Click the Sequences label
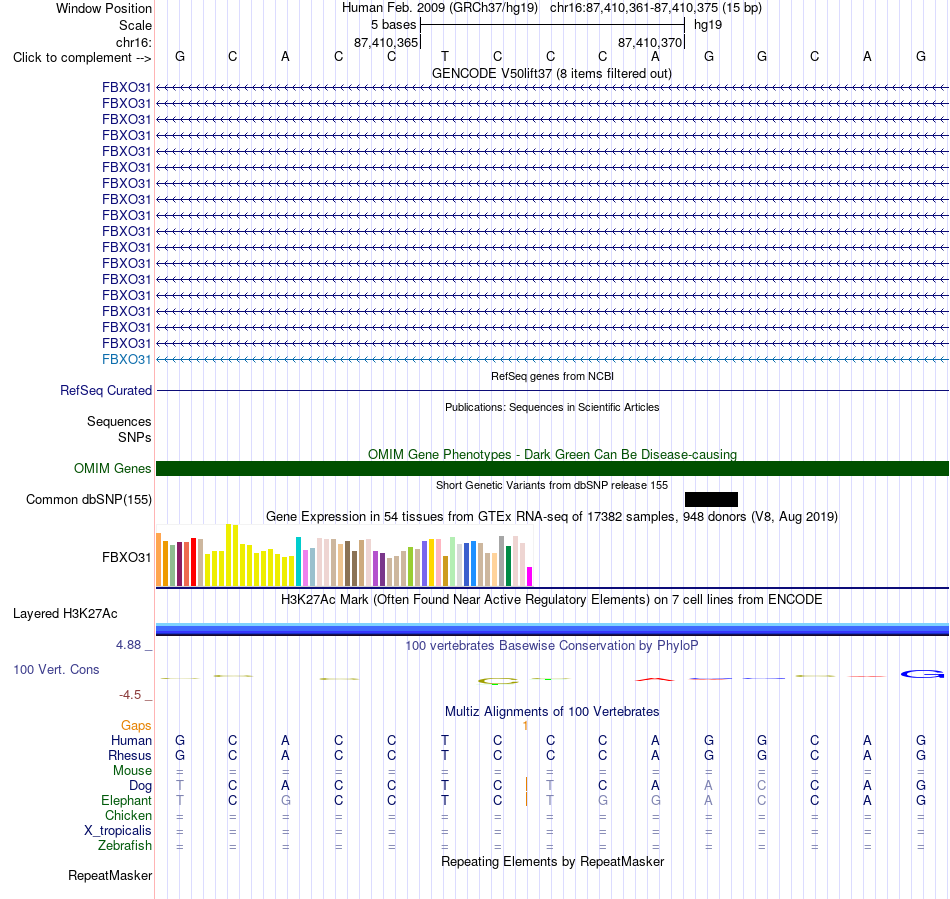 [x=119, y=421]
